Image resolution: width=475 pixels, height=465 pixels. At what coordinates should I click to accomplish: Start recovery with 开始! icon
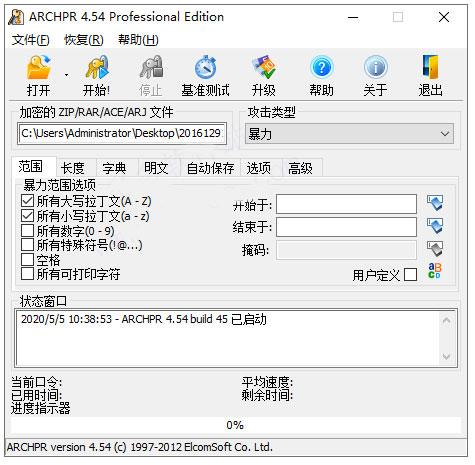tap(97, 68)
